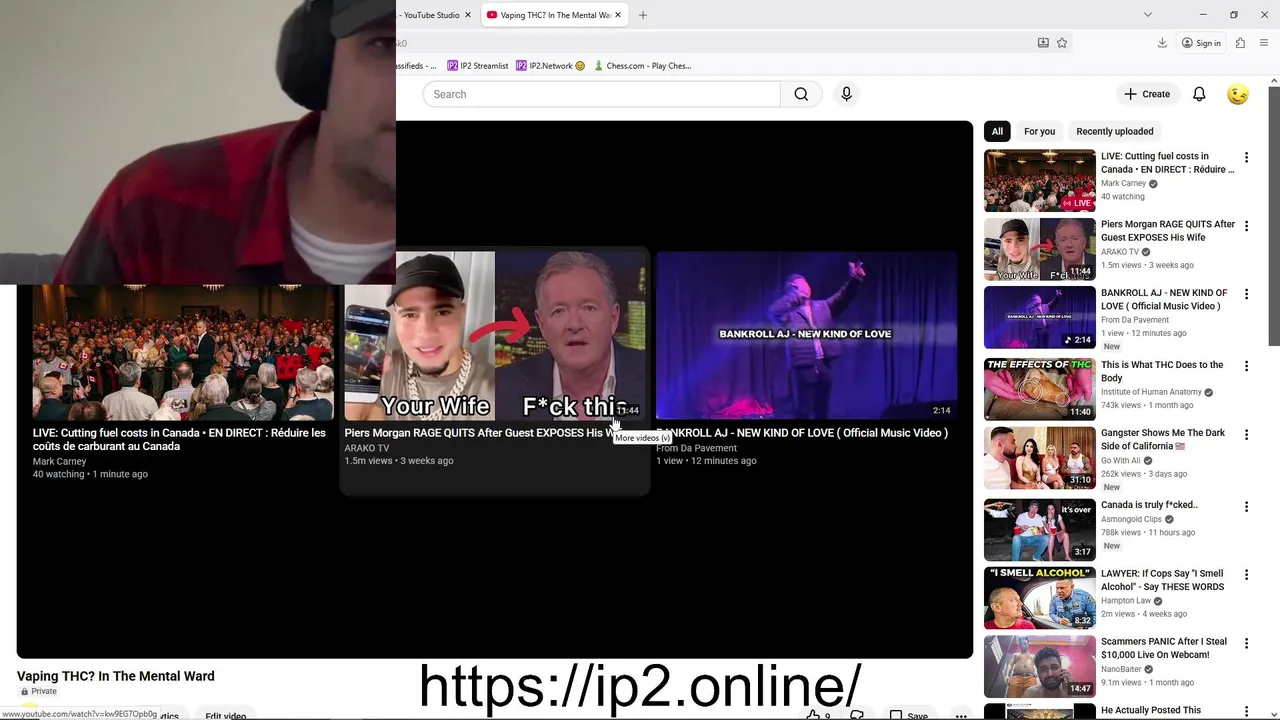Play end-screen video LIVE: Cutting fuel costs in Canada
The height and width of the screenshot is (720, 1280).
tap(183, 352)
